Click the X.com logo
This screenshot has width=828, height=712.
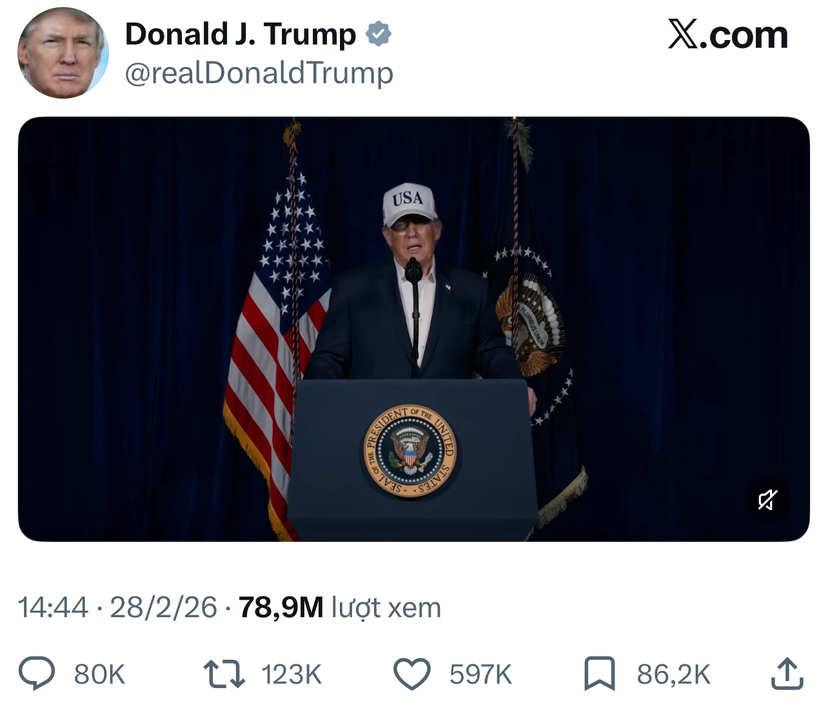coord(728,35)
